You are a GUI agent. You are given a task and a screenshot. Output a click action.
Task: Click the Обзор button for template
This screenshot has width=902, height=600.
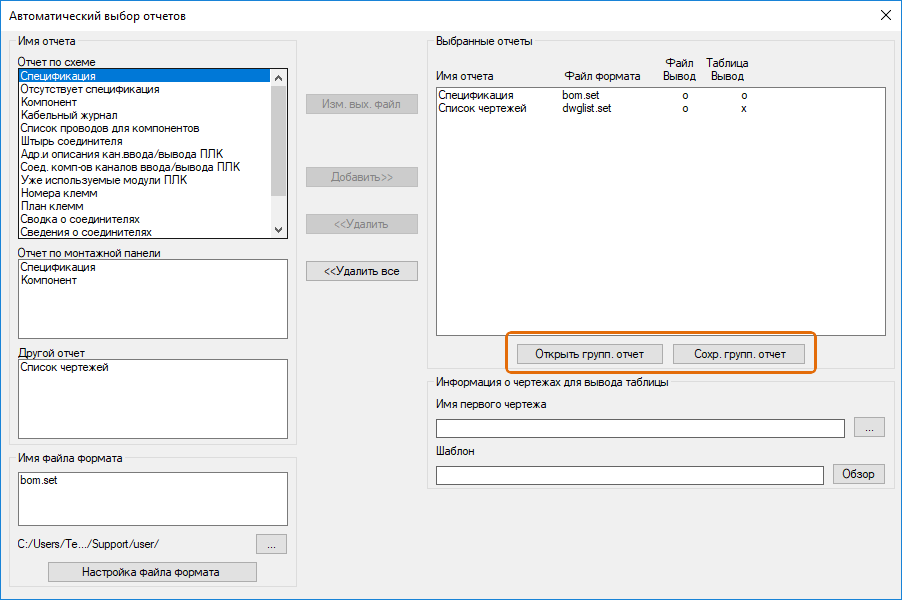click(x=858, y=474)
